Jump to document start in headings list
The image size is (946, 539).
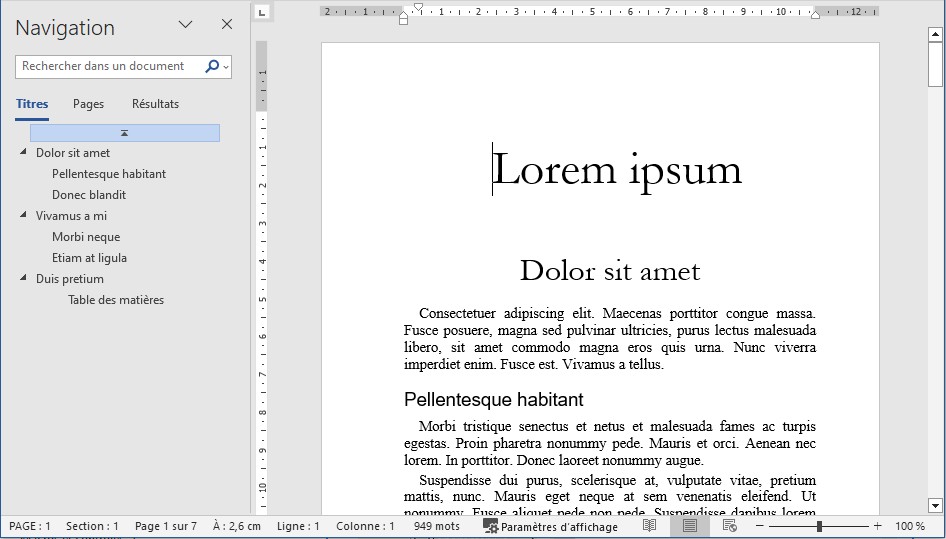[x=124, y=133]
